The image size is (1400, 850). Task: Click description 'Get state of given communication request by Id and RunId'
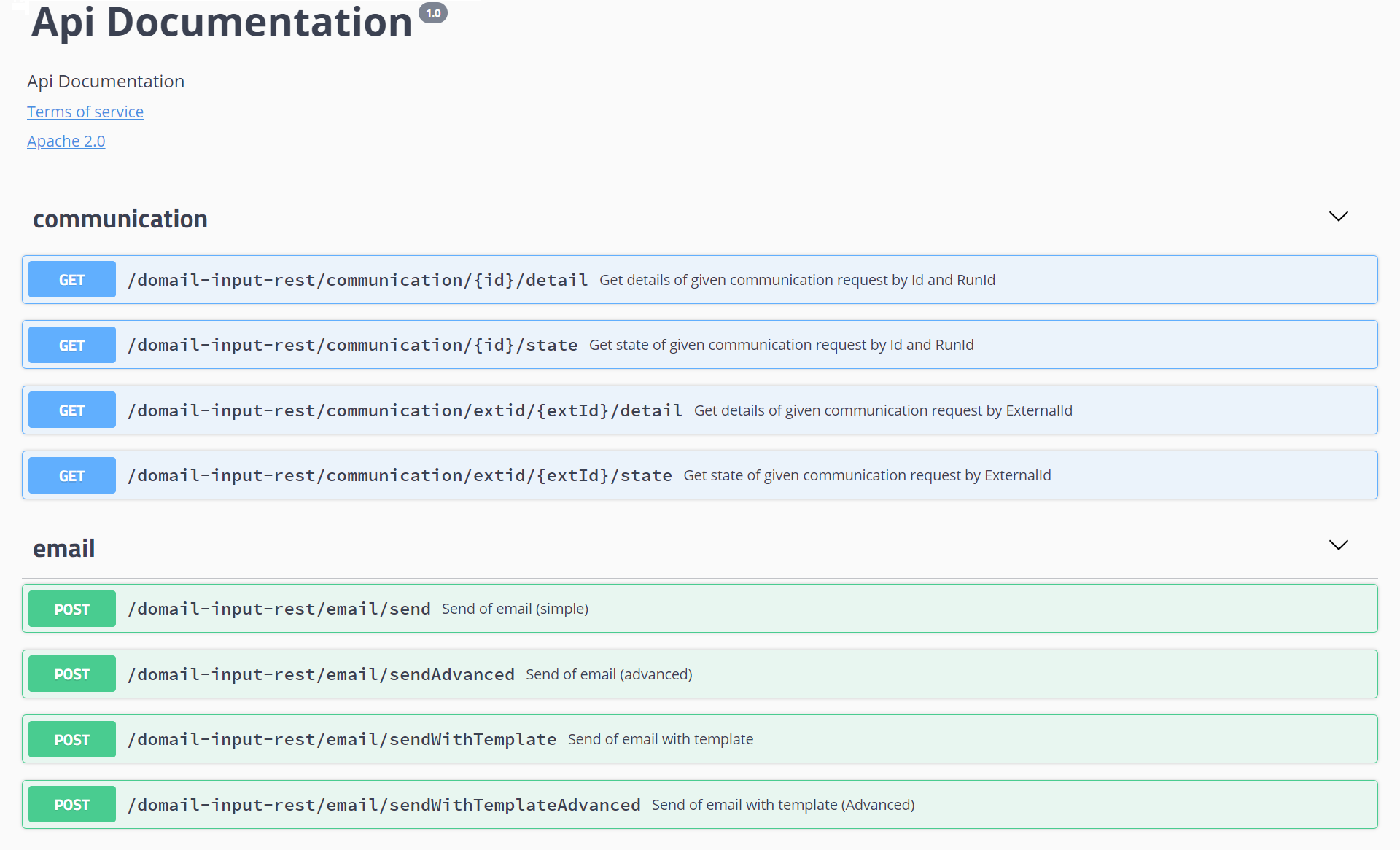tap(781, 345)
